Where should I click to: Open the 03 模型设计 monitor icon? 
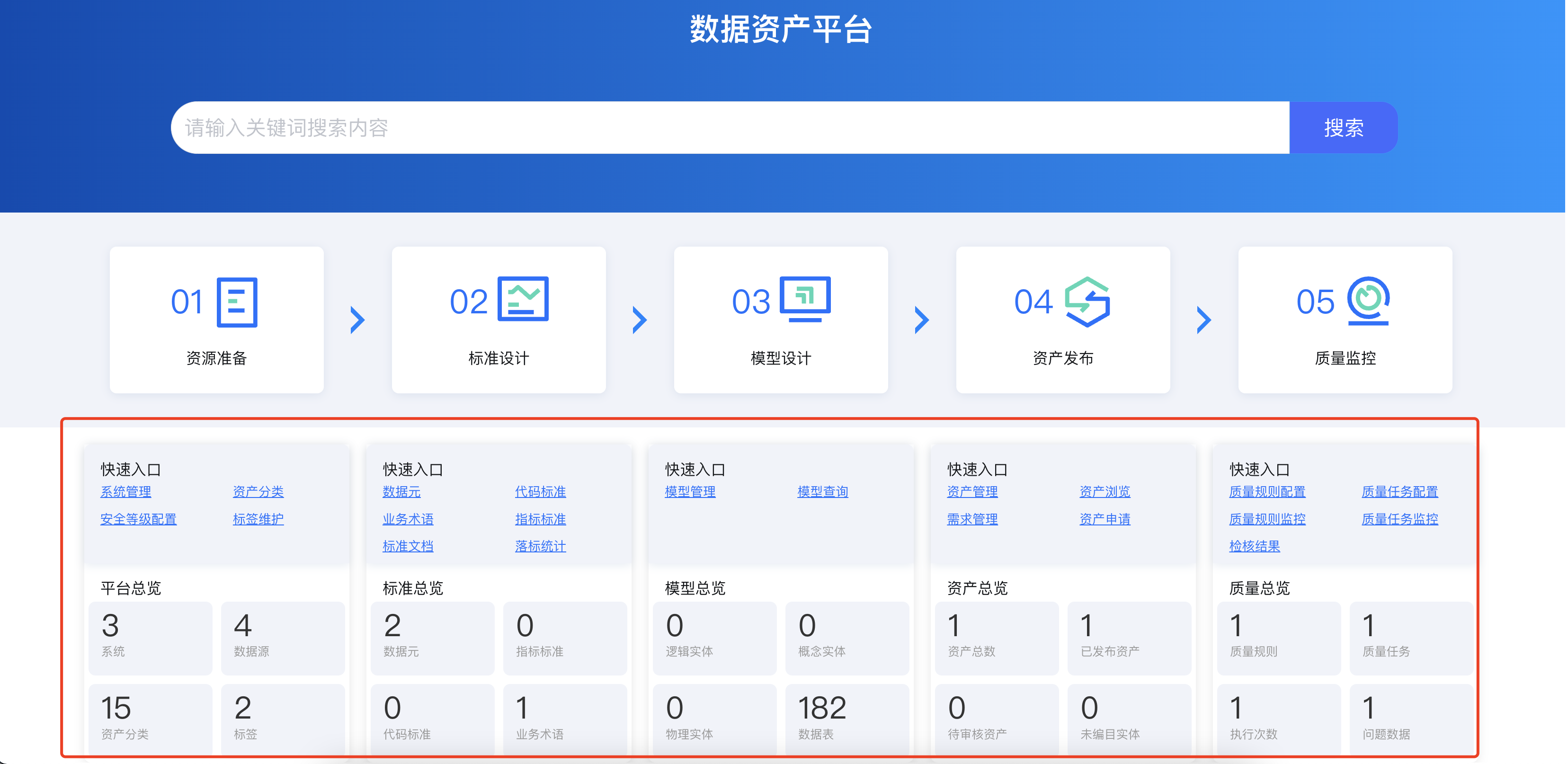[x=805, y=299]
